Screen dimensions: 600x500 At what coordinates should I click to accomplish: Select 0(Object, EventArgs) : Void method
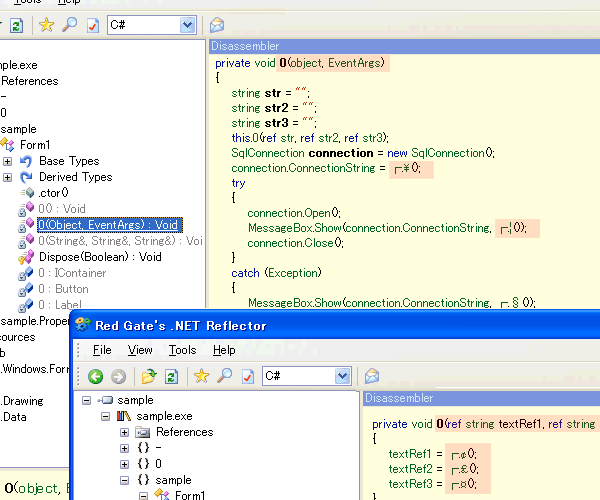click(109, 225)
